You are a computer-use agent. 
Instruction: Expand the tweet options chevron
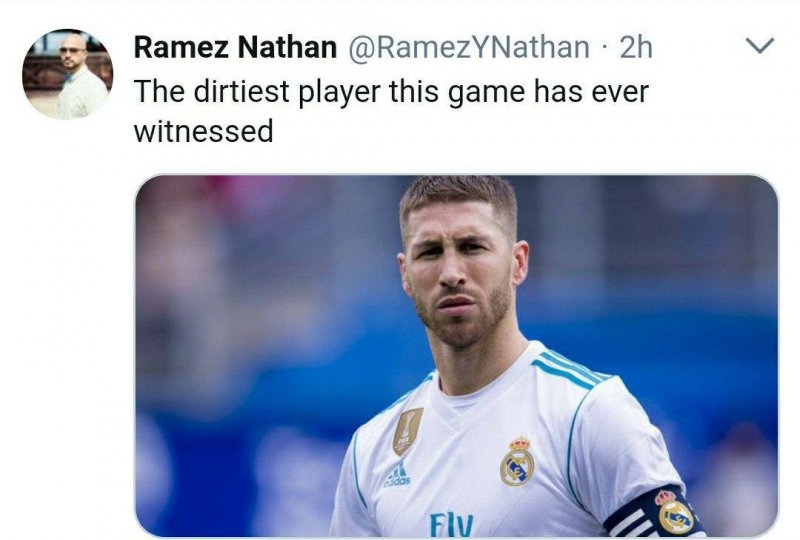point(760,46)
